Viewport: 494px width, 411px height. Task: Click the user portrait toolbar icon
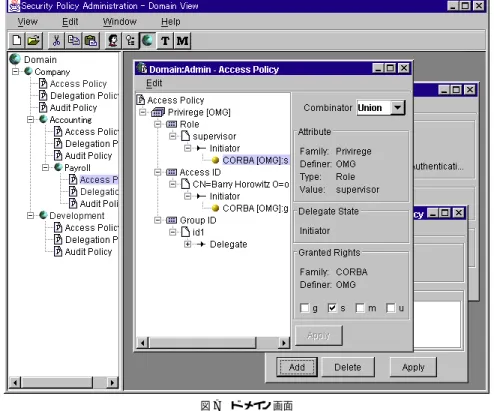(x=113, y=41)
